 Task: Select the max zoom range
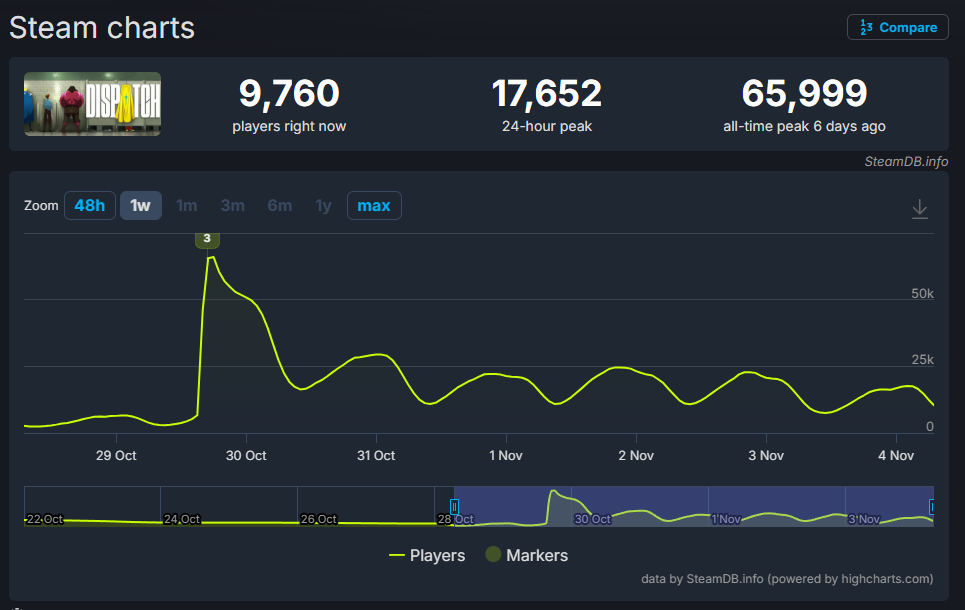coord(374,206)
